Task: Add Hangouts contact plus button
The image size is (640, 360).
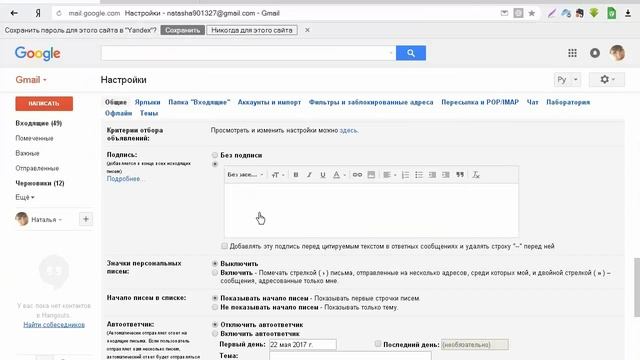Action: tap(86, 219)
